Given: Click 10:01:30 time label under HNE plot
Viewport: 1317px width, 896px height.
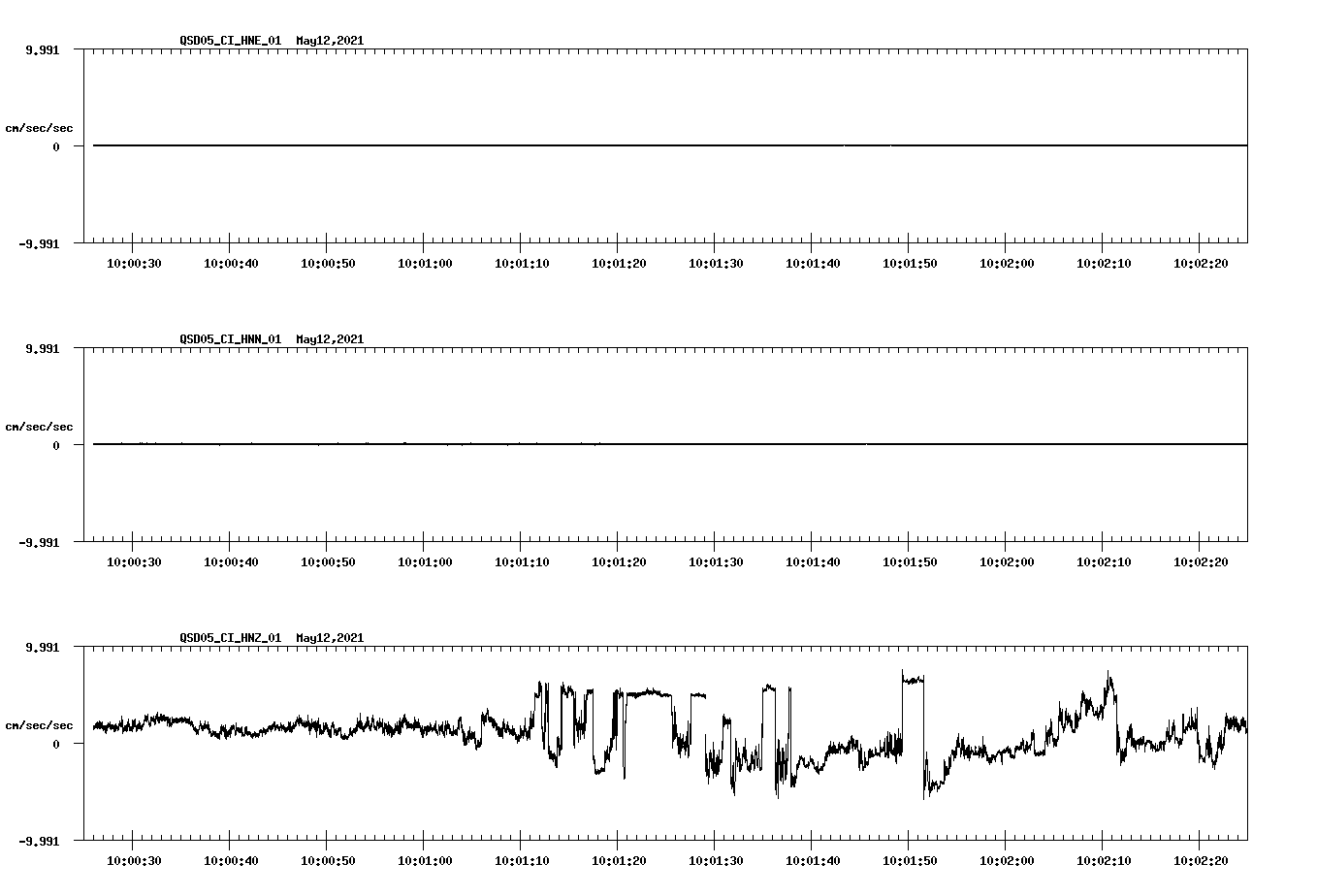Looking at the screenshot, I should (x=716, y=264).
